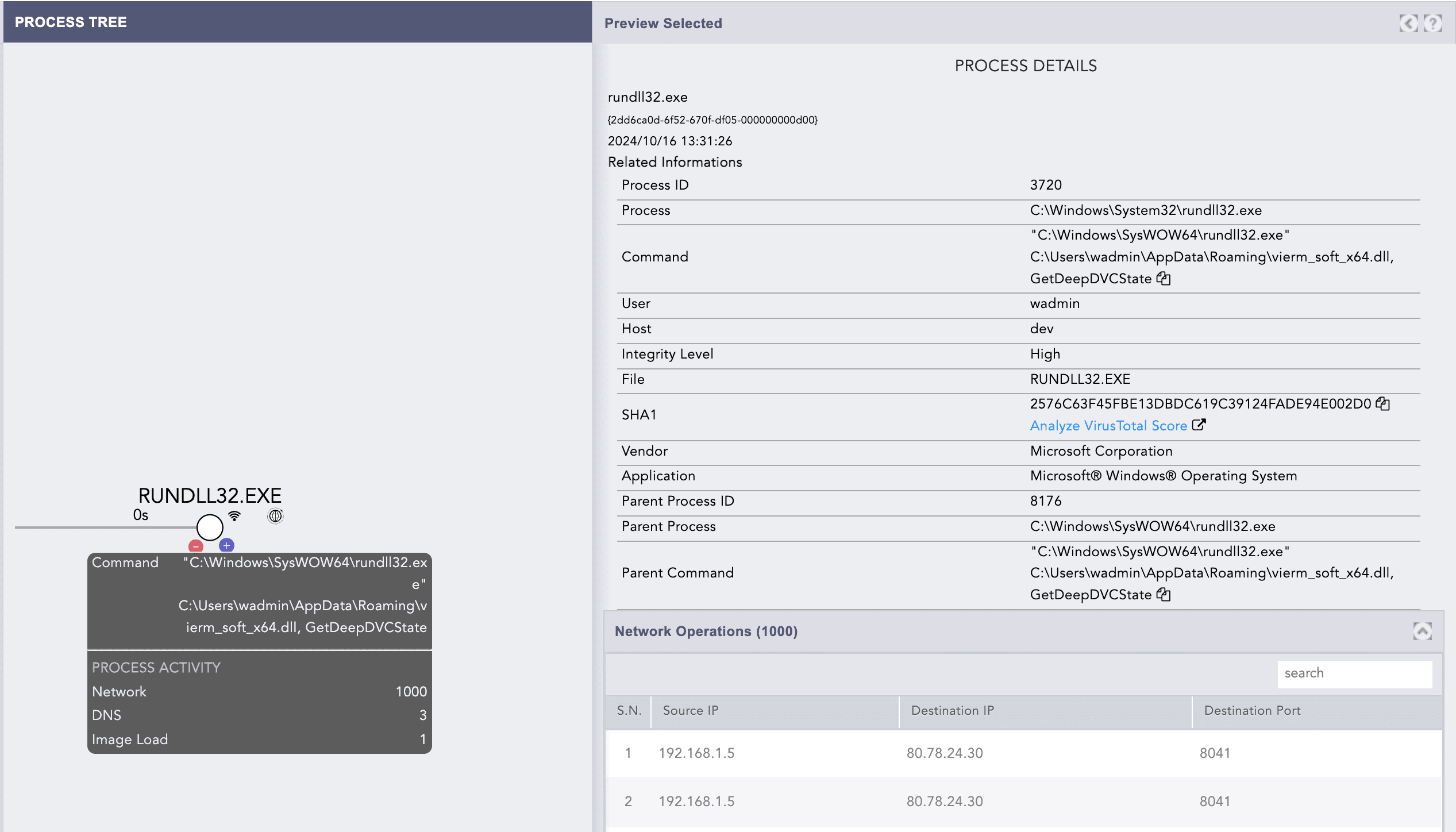Click the 0s time label on tree
The height and width of the screenshot is (832, 1456).
pos(141,515)
